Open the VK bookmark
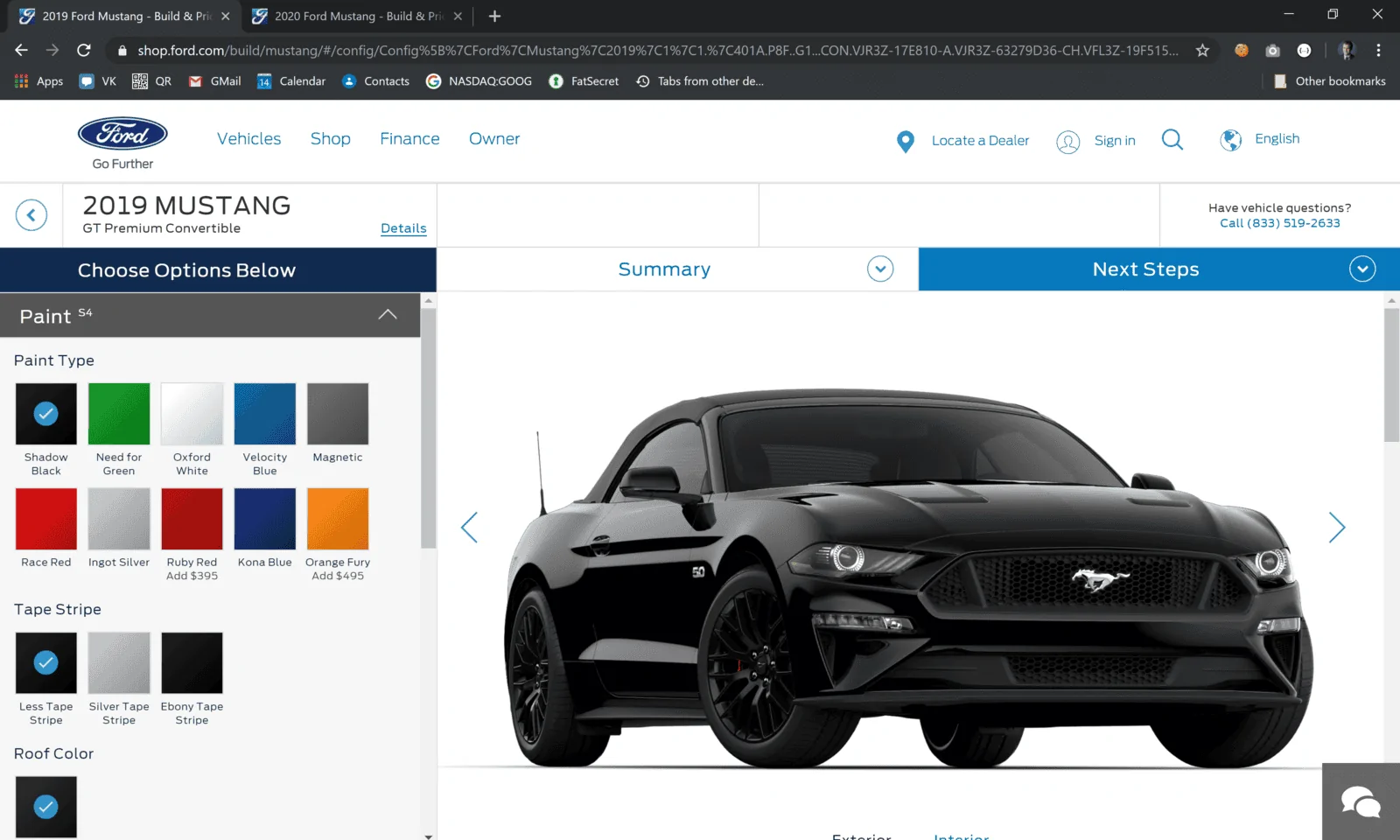 [98, 81]
